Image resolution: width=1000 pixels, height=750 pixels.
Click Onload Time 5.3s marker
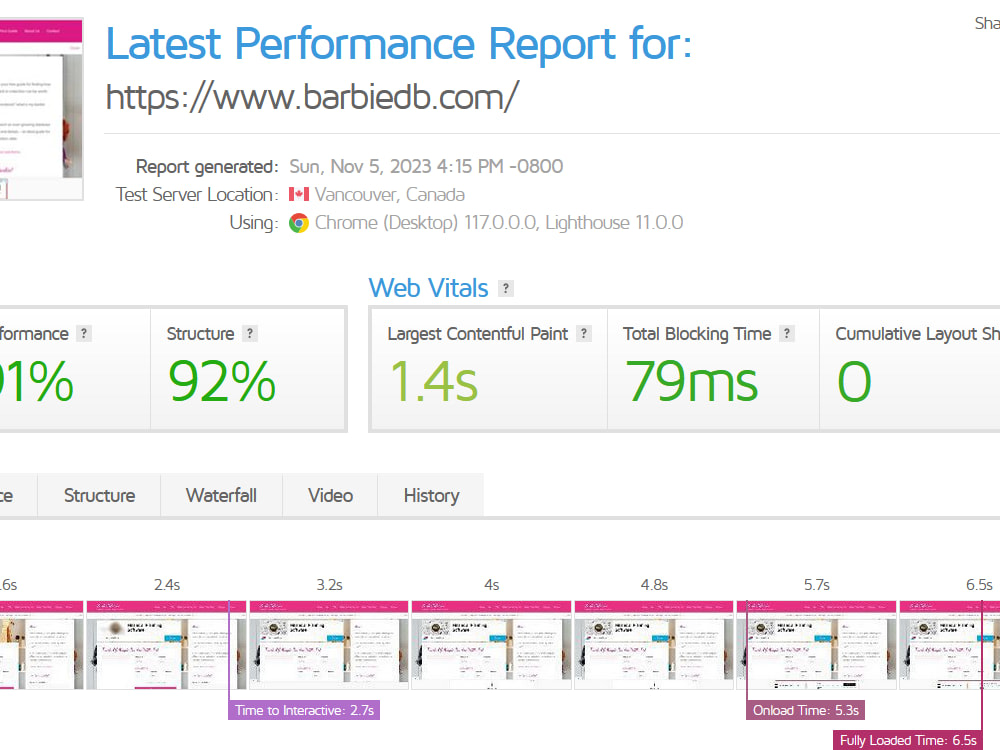click(x=805, y=710)
